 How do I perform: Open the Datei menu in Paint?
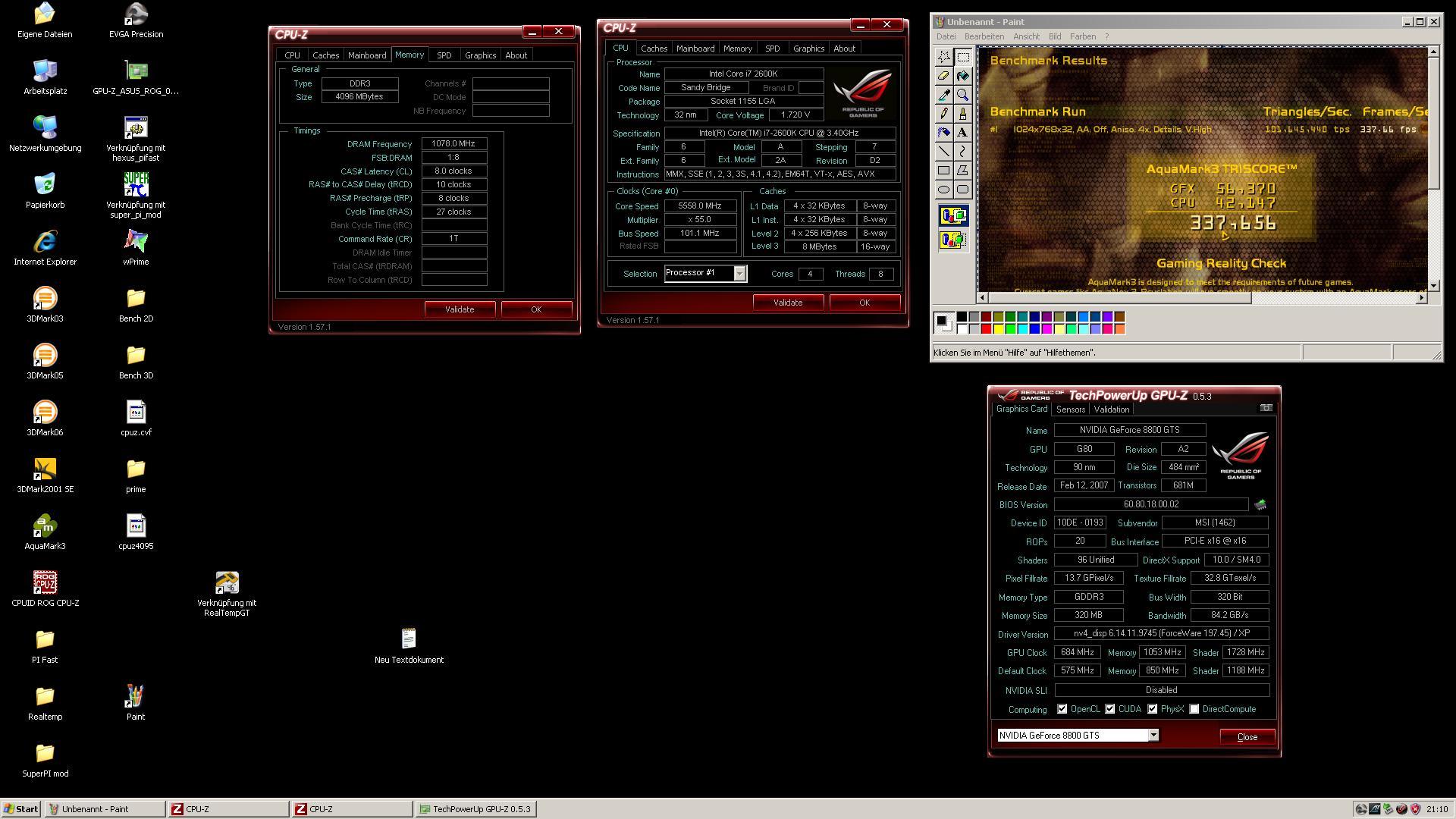[x=946, y=36]
